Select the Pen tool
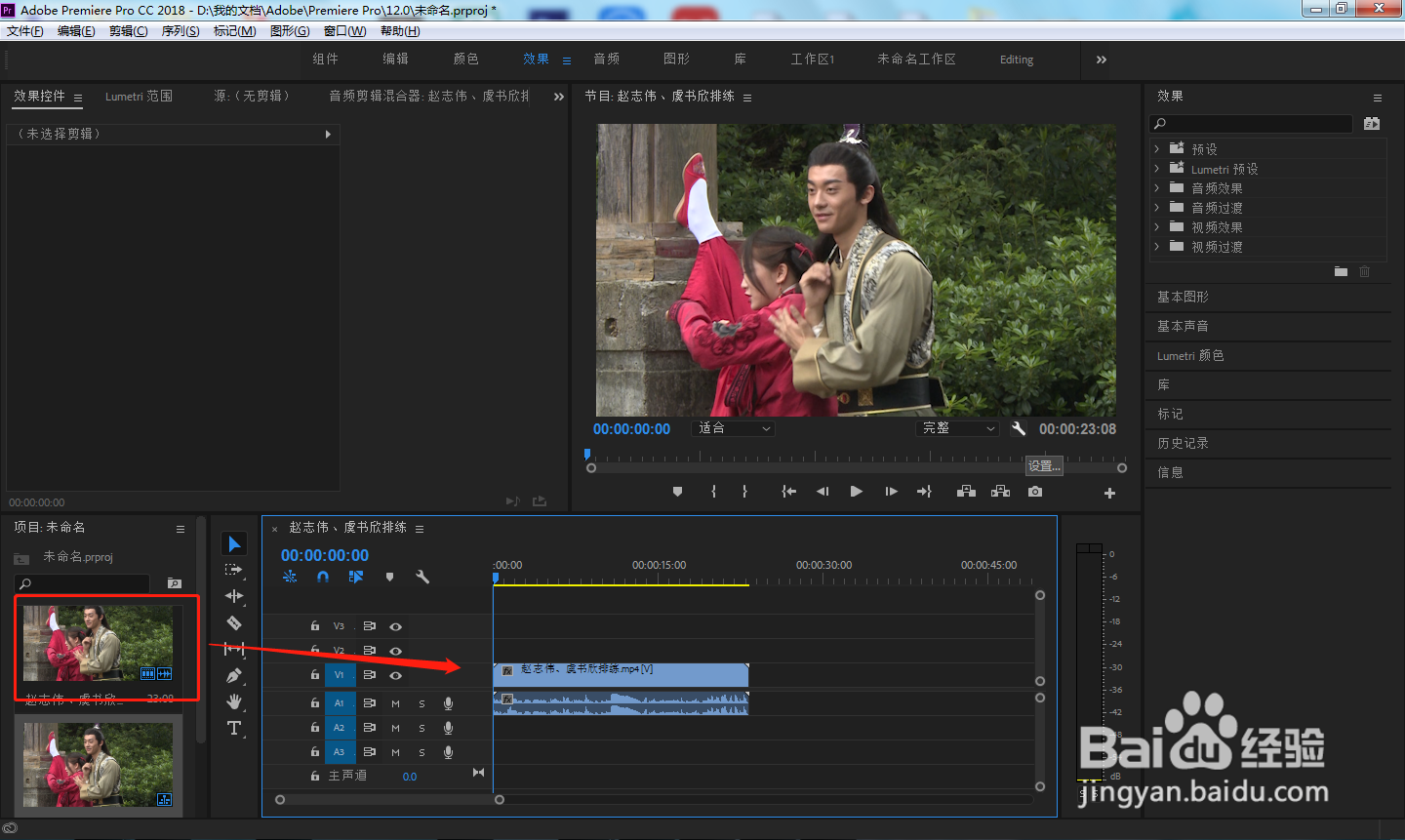1405x840 pixels. (234, 675)
